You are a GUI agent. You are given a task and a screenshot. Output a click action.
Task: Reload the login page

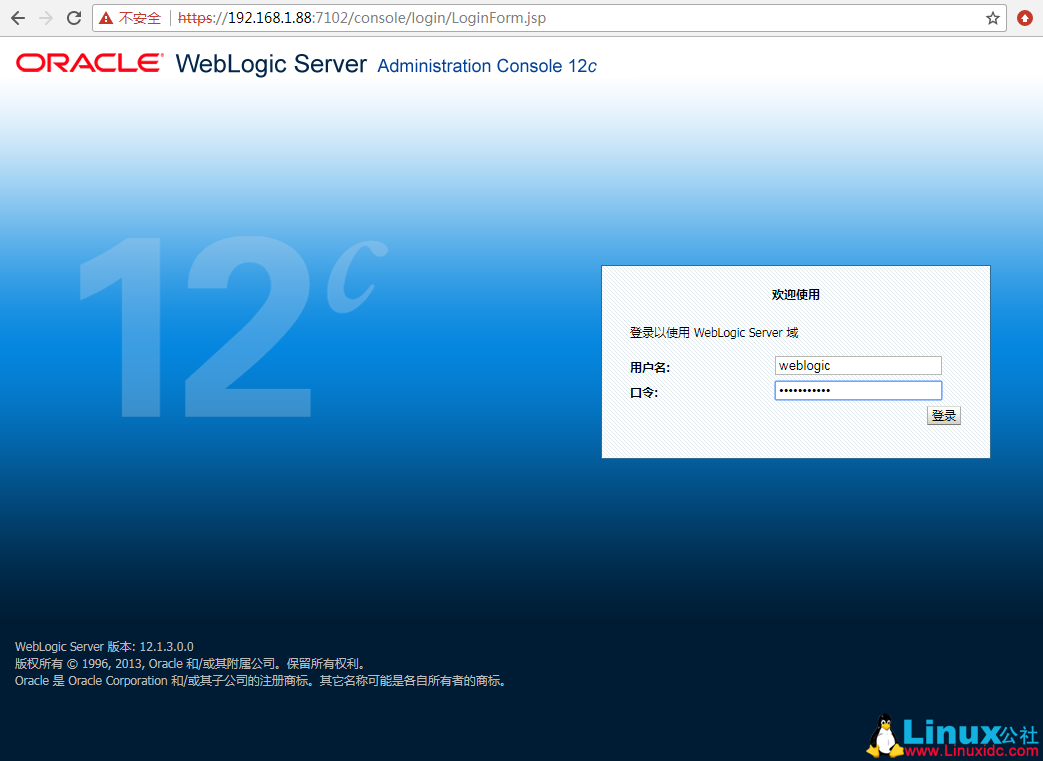[74, 18]
